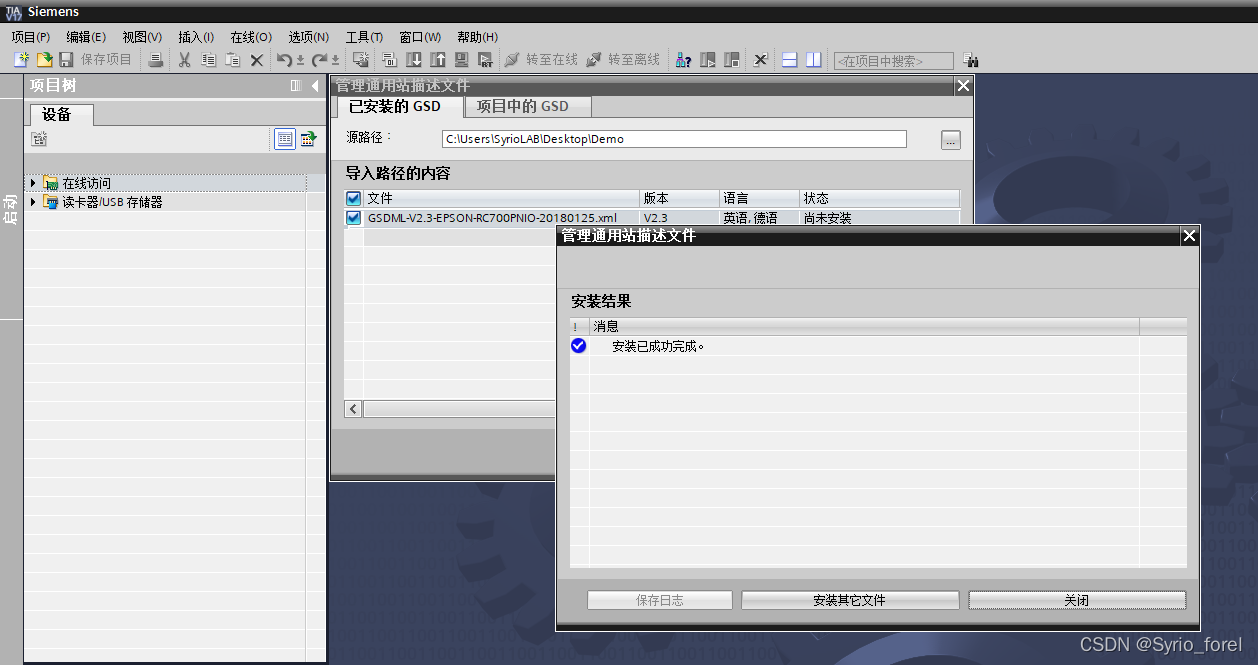Uncheck the GSDML-V2.3-EPSON file checkbox
This screenshot has width=1258, height=665.
[353, 217]
